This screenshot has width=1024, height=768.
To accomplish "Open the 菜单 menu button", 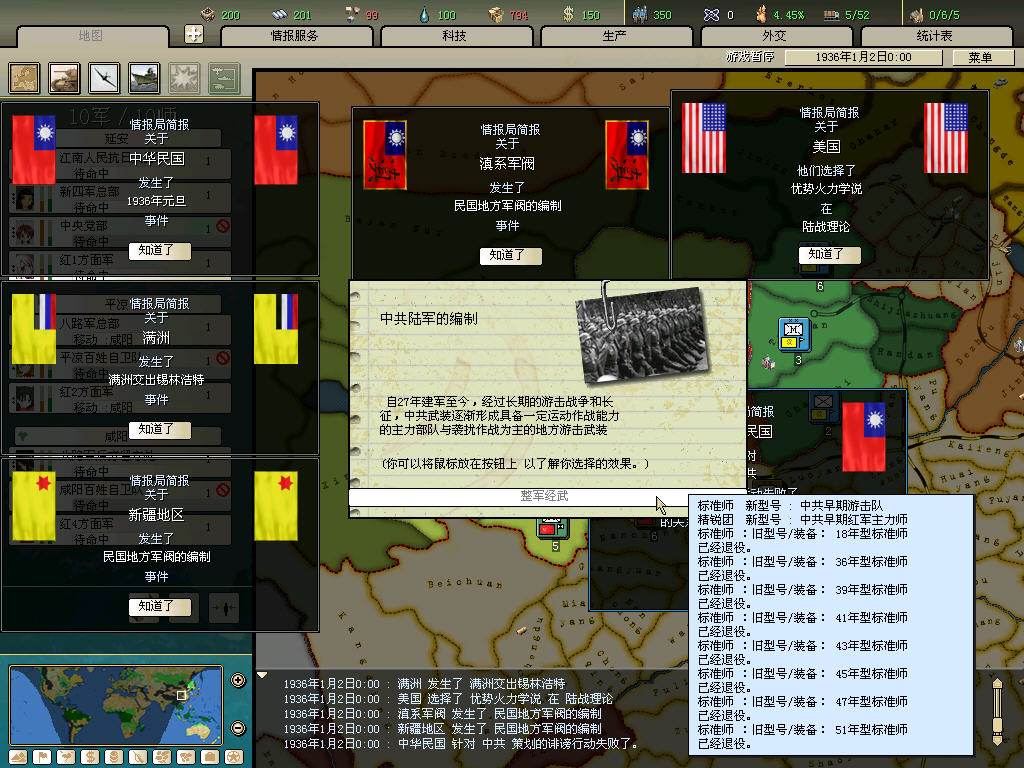I will pyautogui.click(x=981, y=57).
